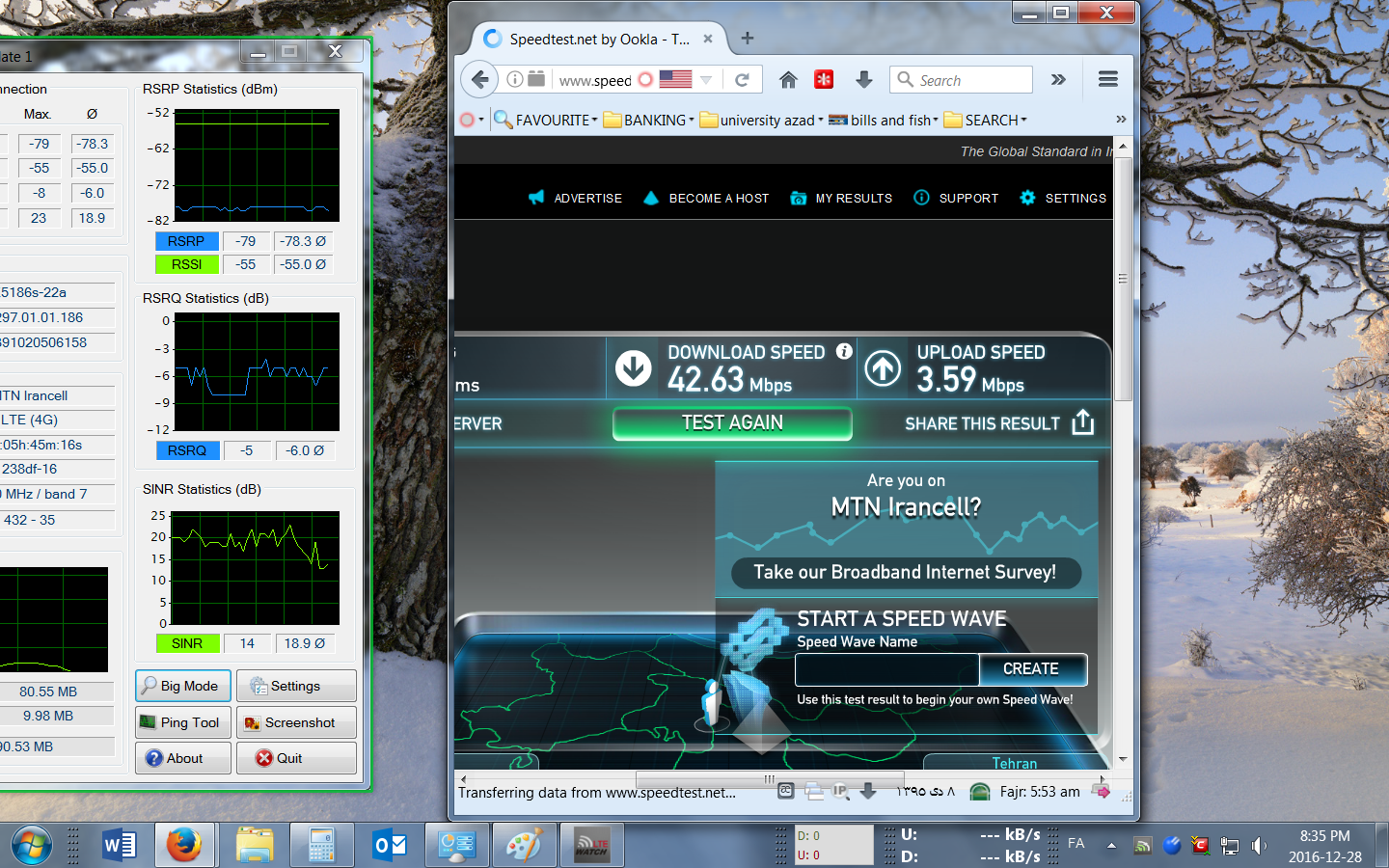The image size is (1389, 868).
Task: Reload the Speedtest page
Action: coord(742,79)
